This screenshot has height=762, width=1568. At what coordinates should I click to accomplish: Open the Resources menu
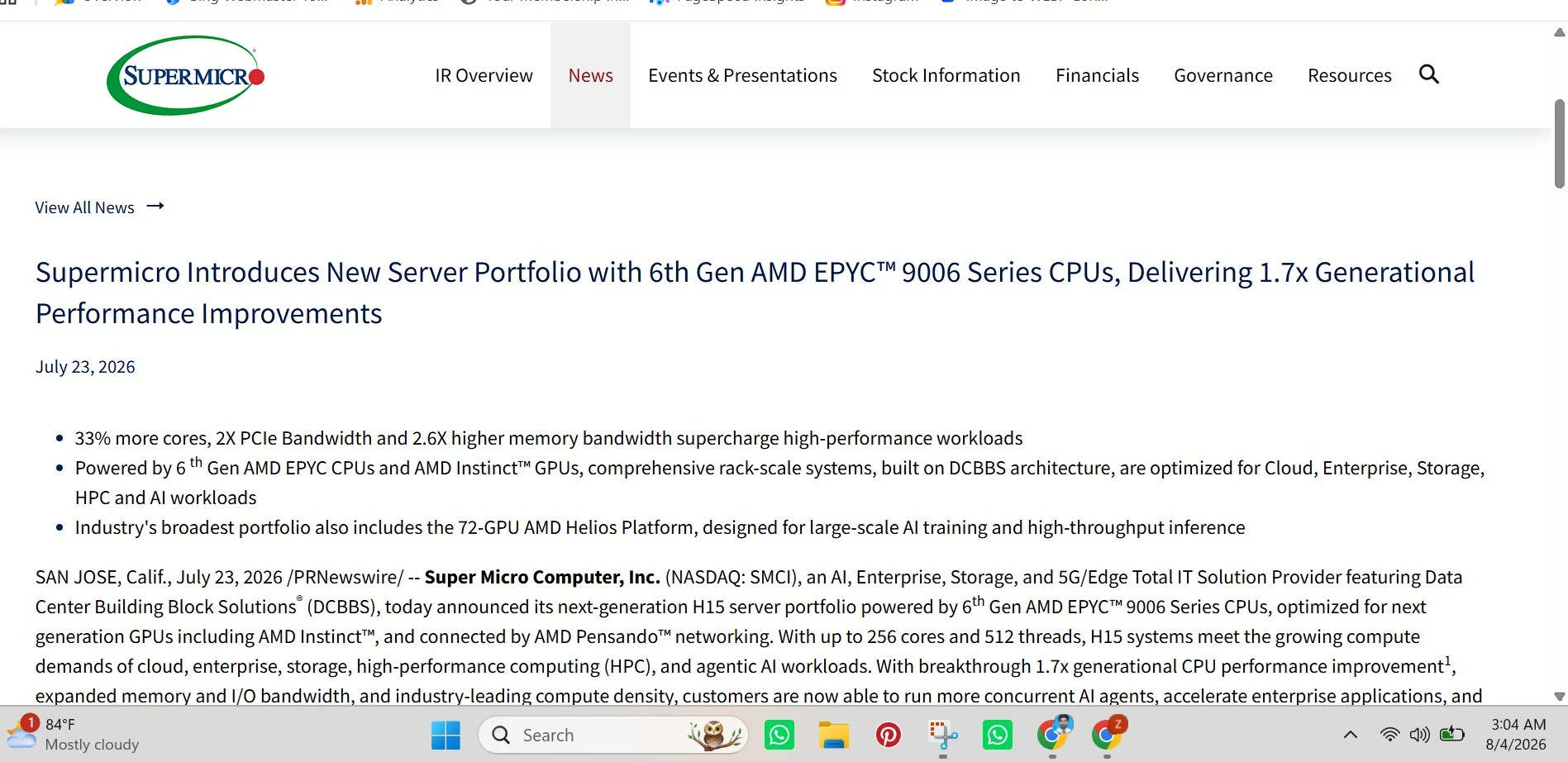point(1349,75)
